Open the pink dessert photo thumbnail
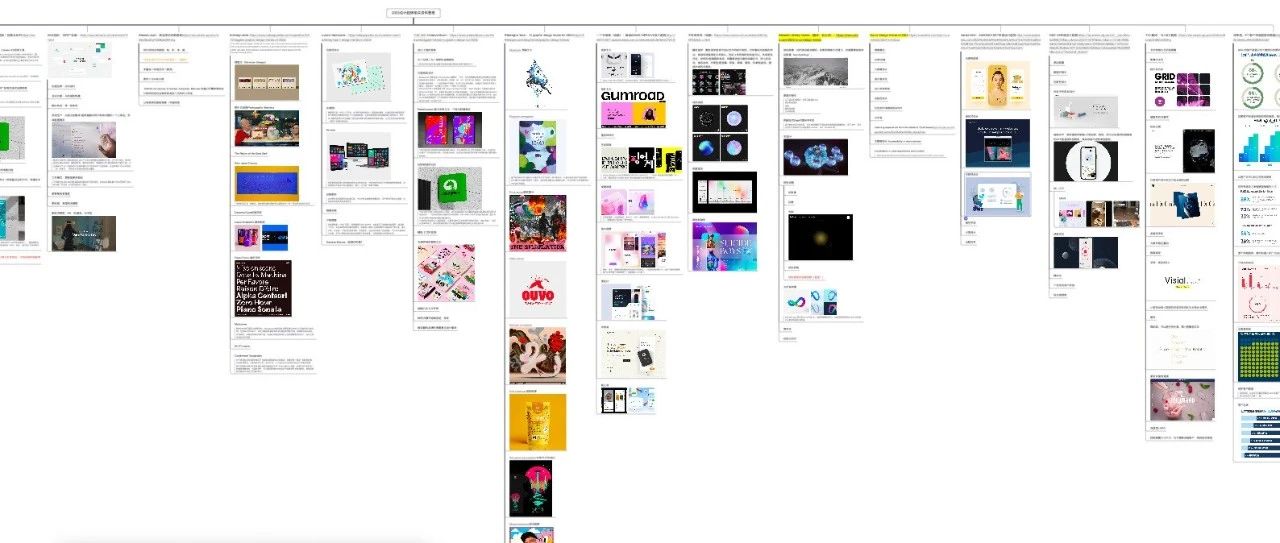The image size is (1280, 543). [x=1181, y=401]
